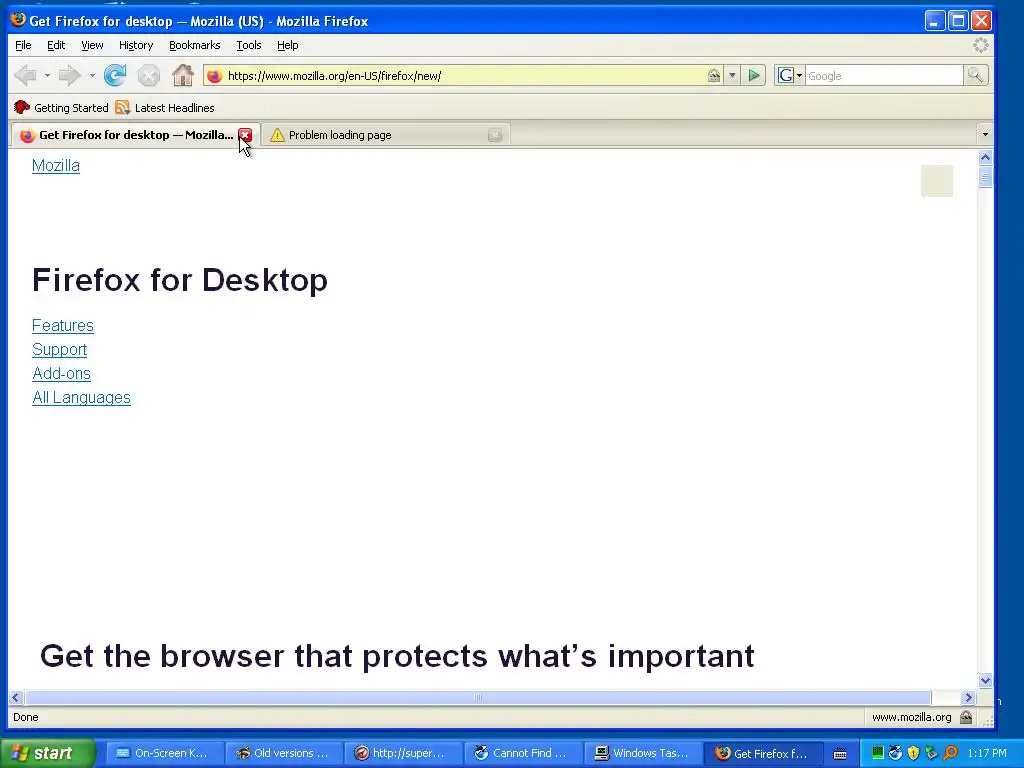
Task: Click the Getting Started bookmark icon
Action: [22, 108]
